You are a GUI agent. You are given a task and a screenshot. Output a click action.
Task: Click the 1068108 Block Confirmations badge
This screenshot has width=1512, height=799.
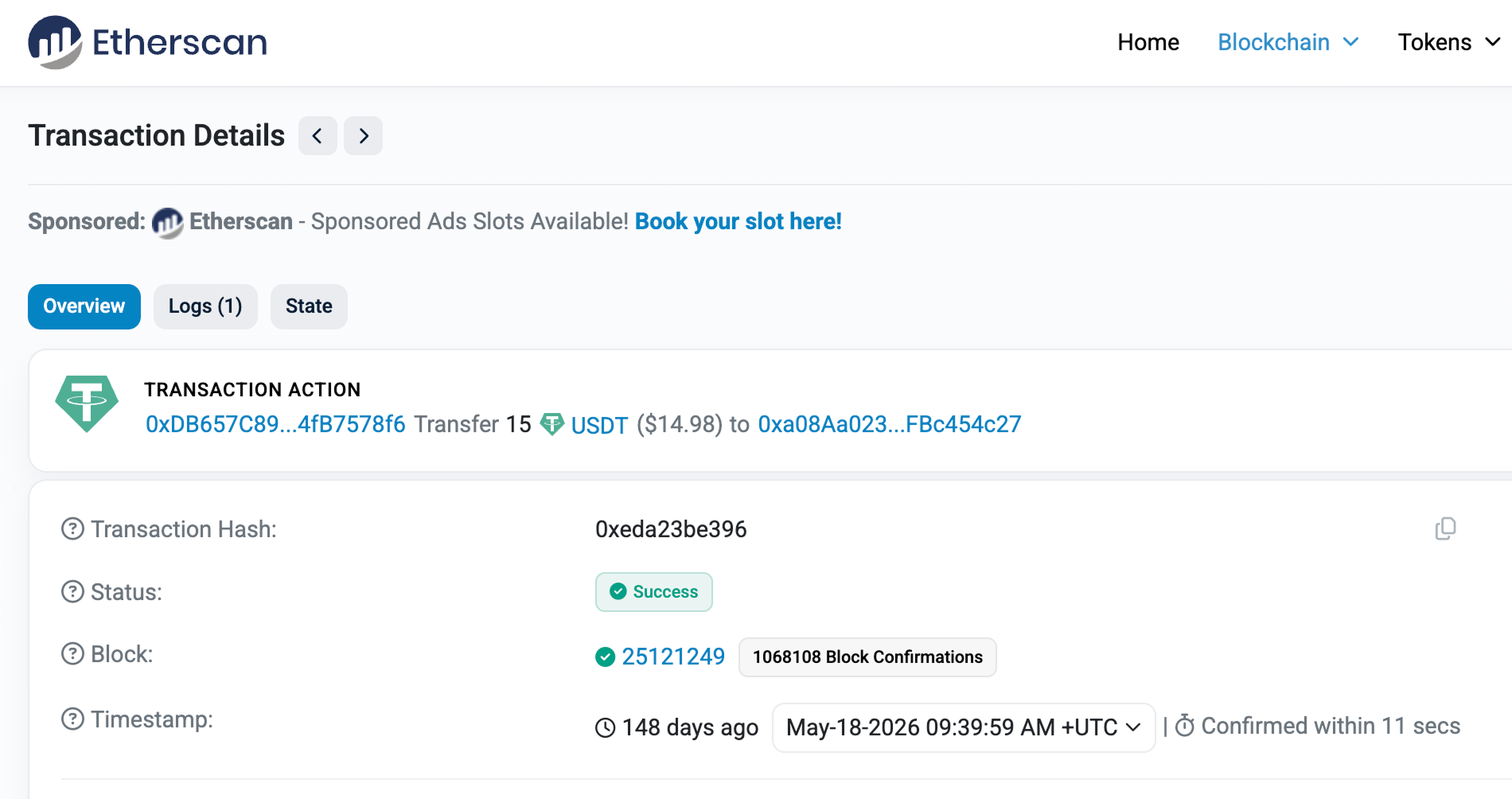[x=867, y=657]
